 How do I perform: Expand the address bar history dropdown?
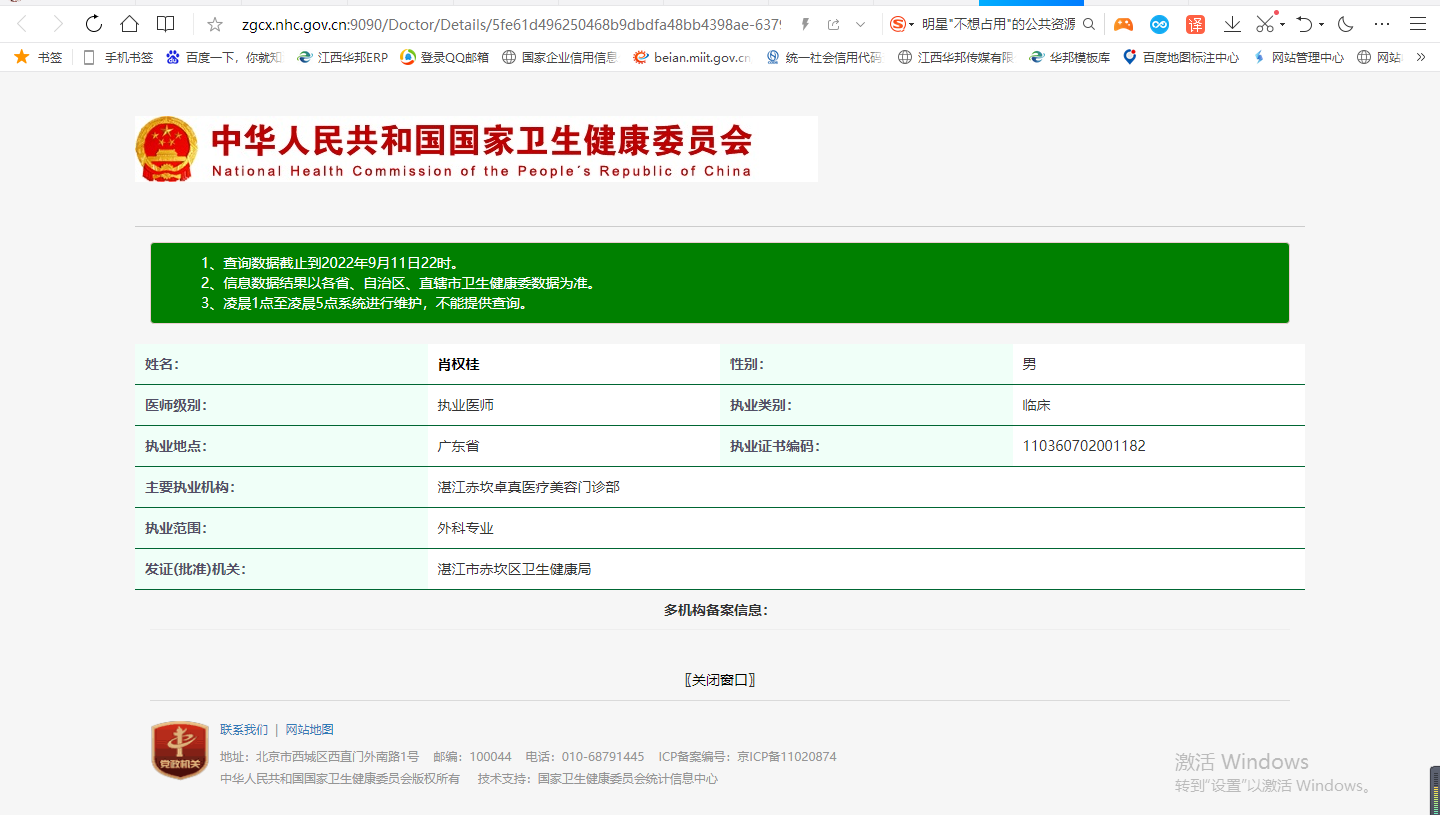(860, 24)
